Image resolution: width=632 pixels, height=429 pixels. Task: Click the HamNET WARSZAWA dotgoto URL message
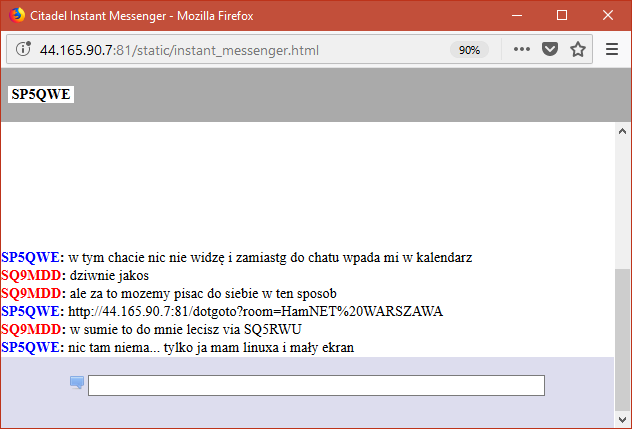tap(255, 311)
